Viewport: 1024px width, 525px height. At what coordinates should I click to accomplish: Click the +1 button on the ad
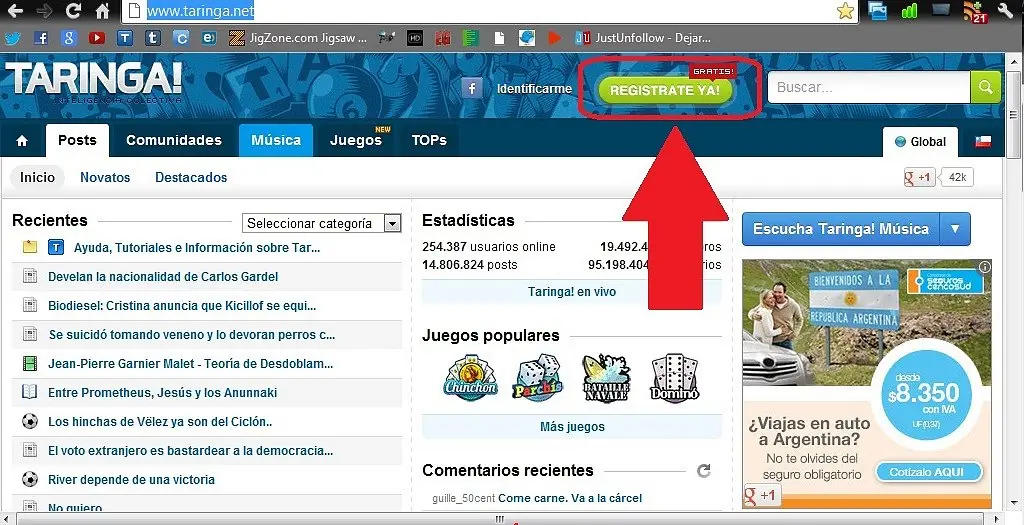pos(761,496)
